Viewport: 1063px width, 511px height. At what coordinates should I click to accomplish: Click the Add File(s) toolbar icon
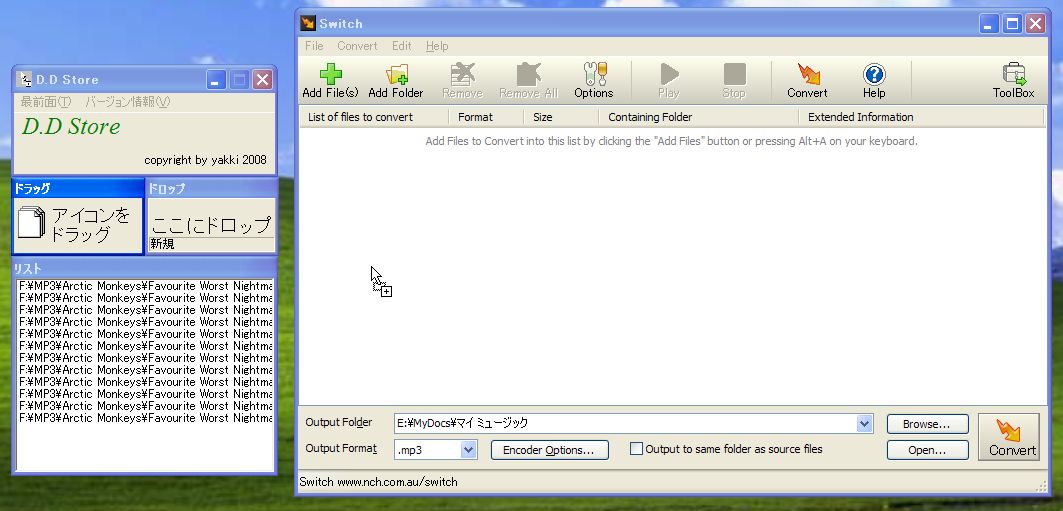[330, 81]
